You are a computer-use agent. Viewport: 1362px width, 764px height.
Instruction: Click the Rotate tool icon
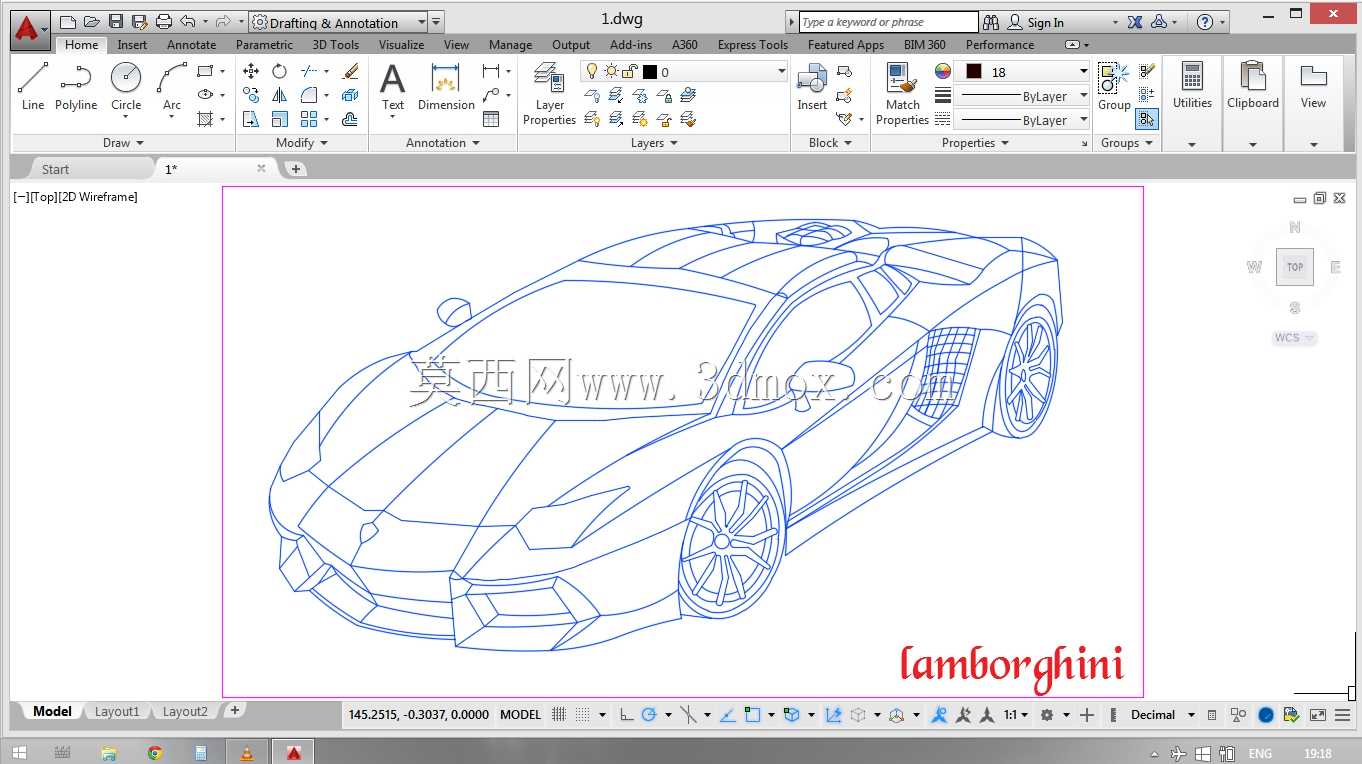[279, 71]
